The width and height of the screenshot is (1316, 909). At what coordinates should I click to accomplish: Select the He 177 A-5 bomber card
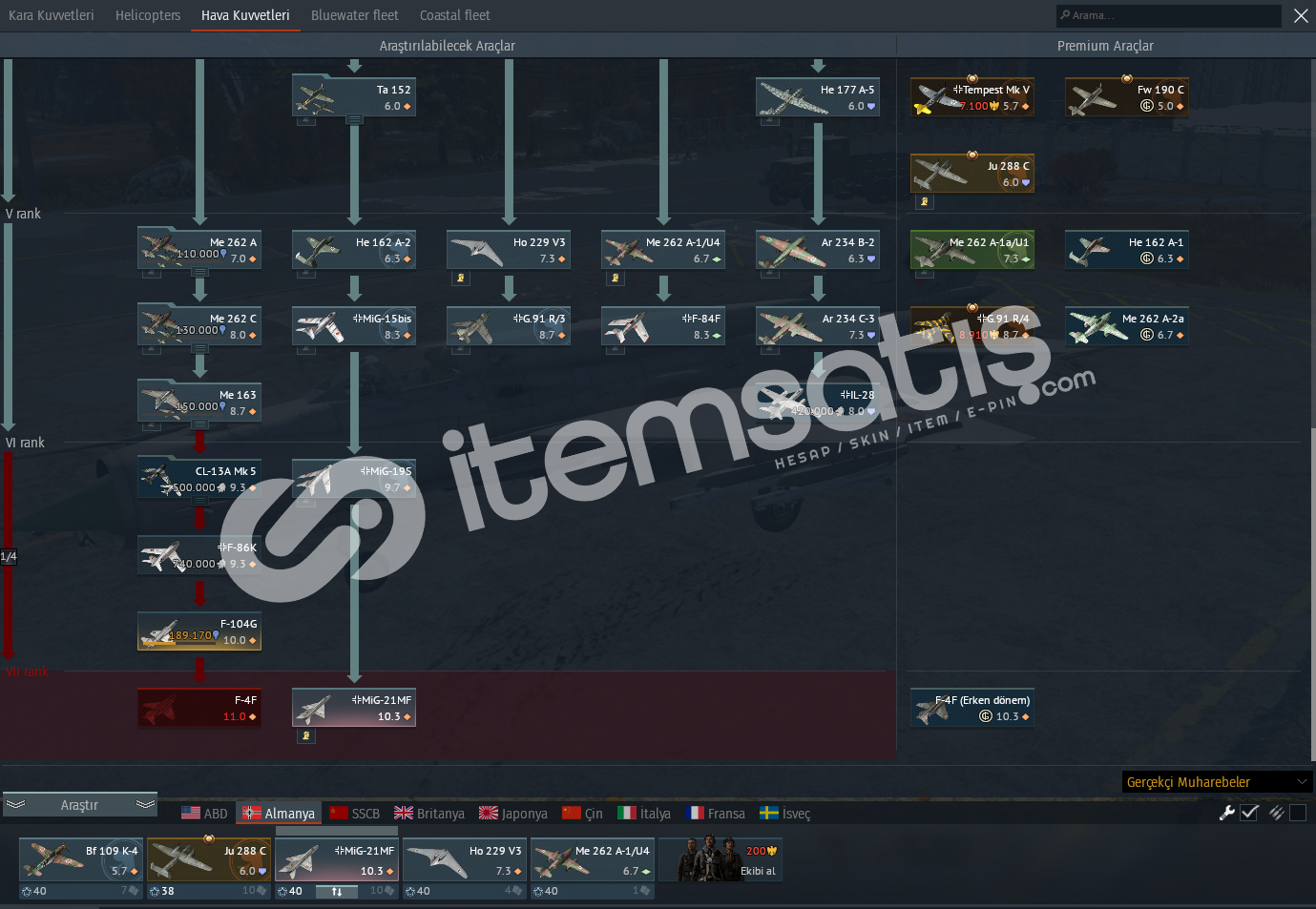[x=818, y=97]
